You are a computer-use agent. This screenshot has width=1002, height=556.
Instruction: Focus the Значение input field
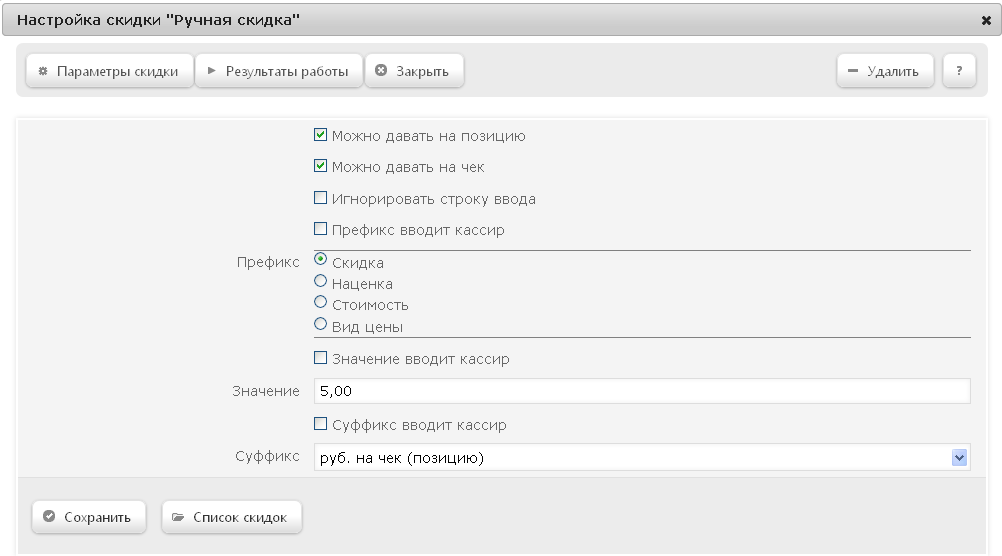642,391
